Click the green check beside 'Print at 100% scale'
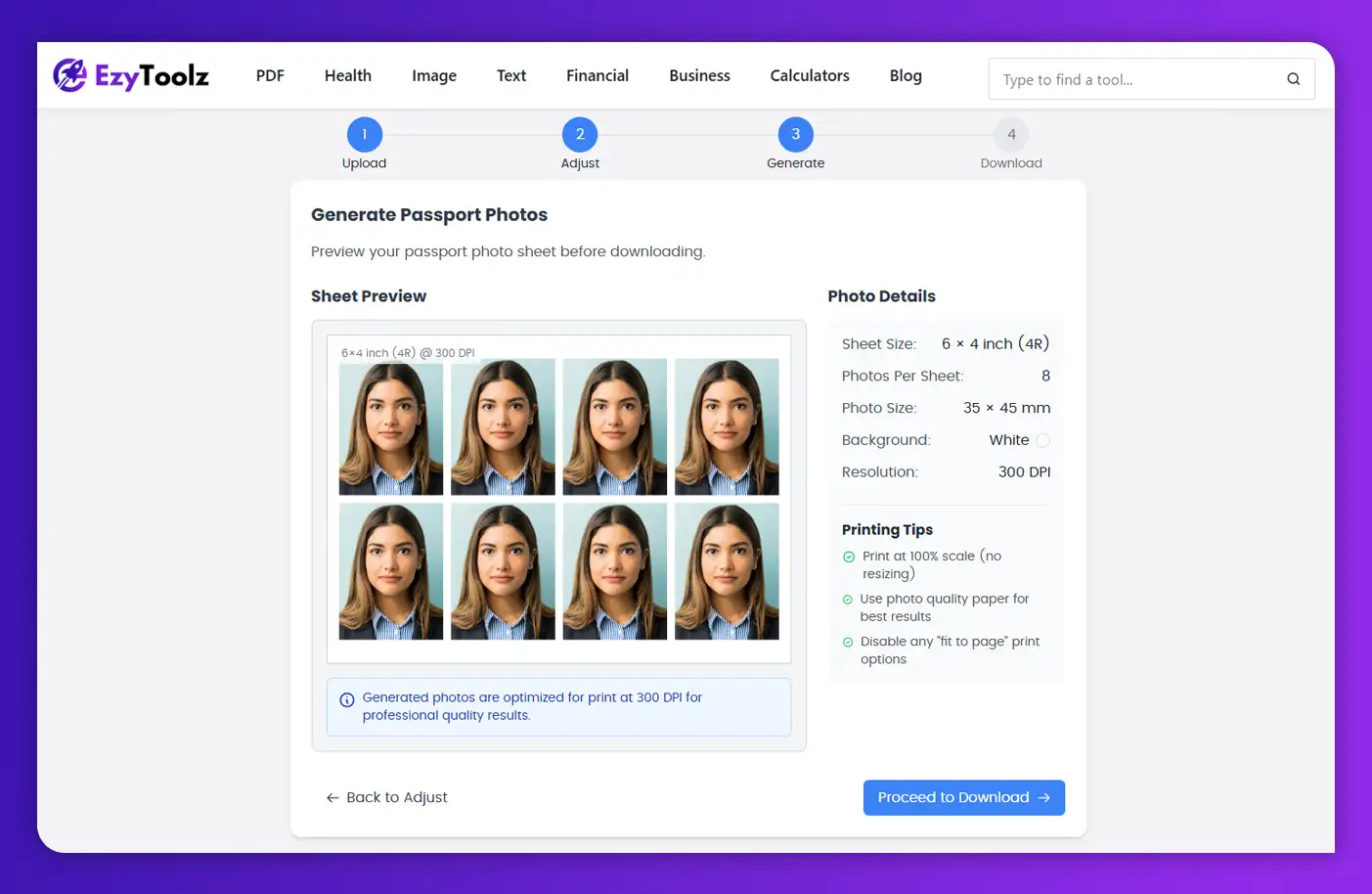The height and width of the screenshot is (894, 1372). 848,557
